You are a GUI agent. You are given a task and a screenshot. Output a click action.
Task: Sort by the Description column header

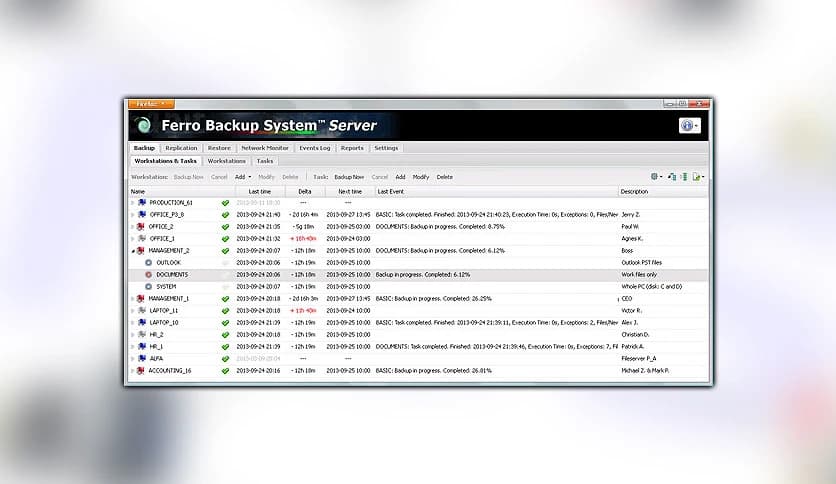click(663, 191)
